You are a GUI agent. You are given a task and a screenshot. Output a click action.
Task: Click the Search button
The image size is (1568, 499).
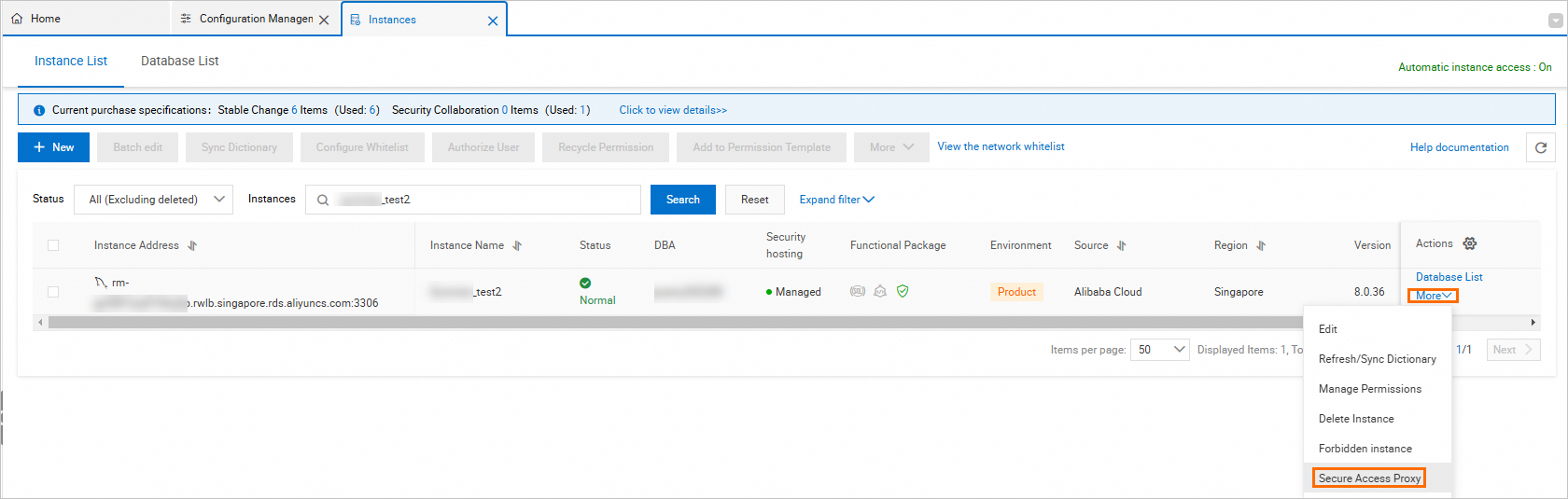click(x=683, y=200)
